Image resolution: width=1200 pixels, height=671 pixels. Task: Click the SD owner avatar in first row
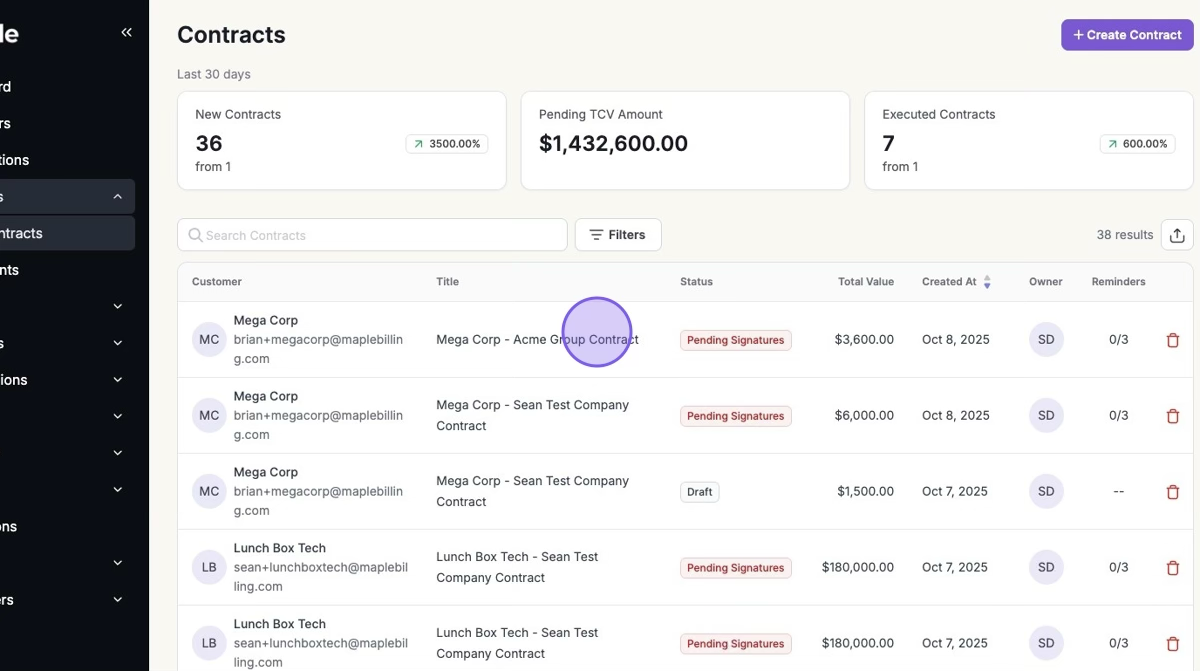point(1046,340)
